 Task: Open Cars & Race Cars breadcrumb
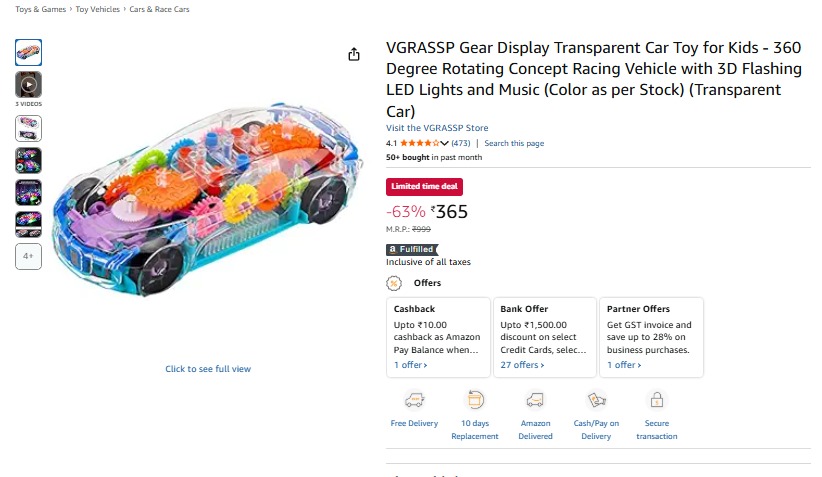click(160, 9)
